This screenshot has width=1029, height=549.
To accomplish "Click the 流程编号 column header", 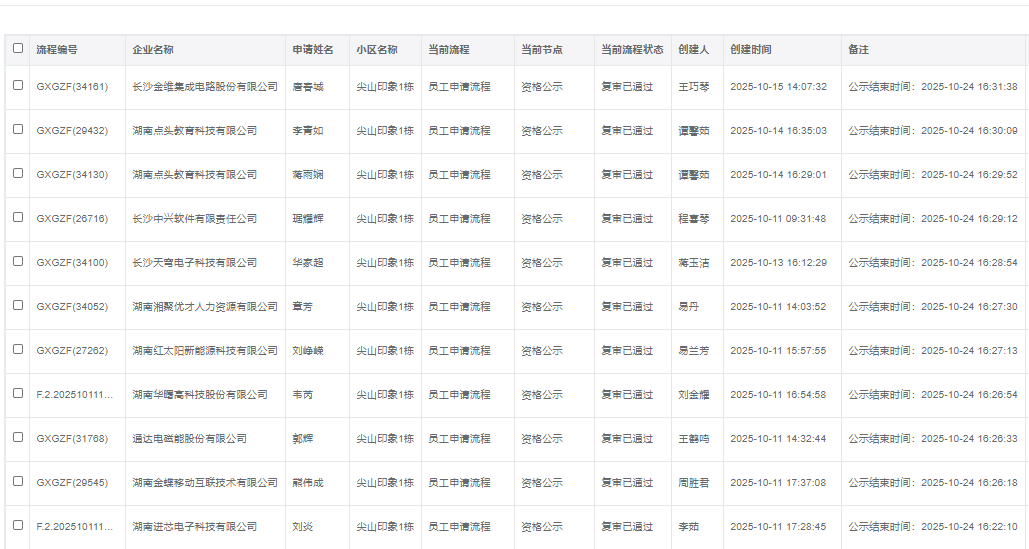I will tap(57, 50).
